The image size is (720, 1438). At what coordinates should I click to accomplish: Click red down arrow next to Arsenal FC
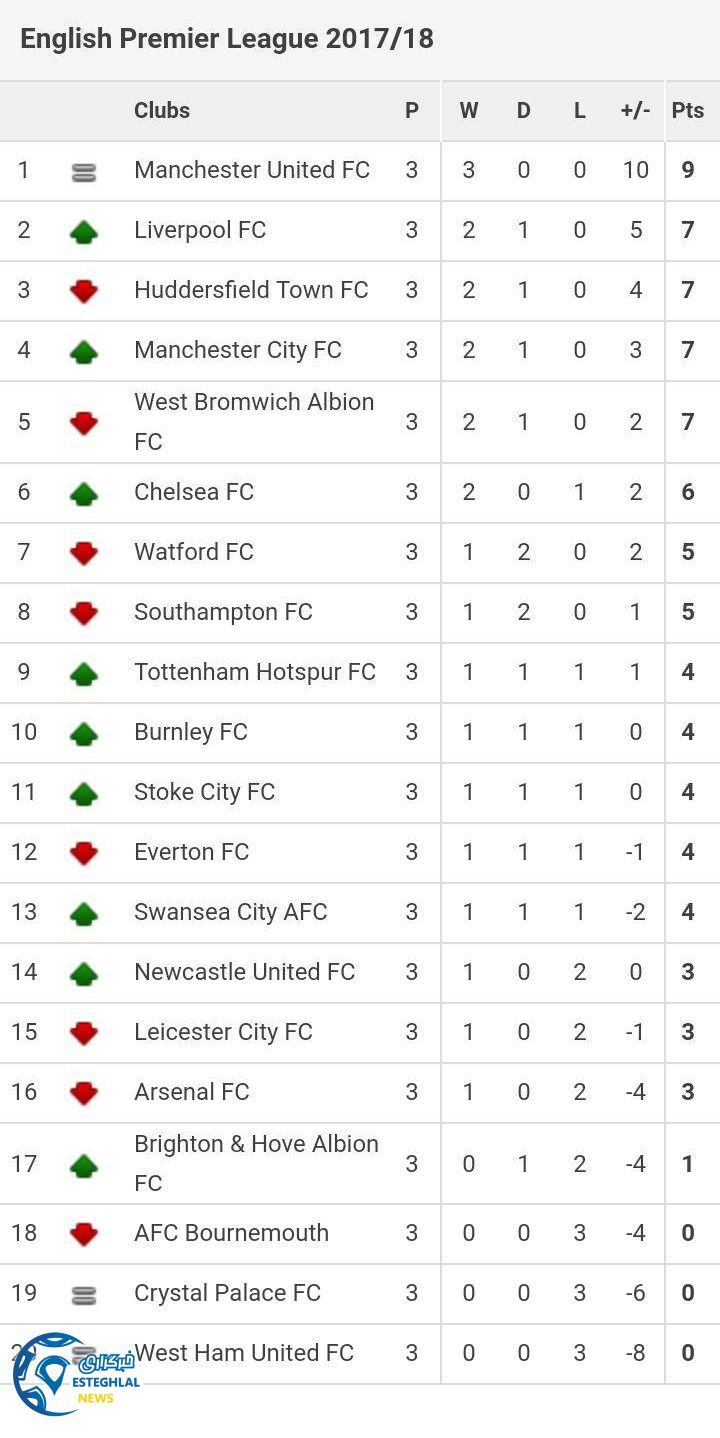(x=84, y=1093)
